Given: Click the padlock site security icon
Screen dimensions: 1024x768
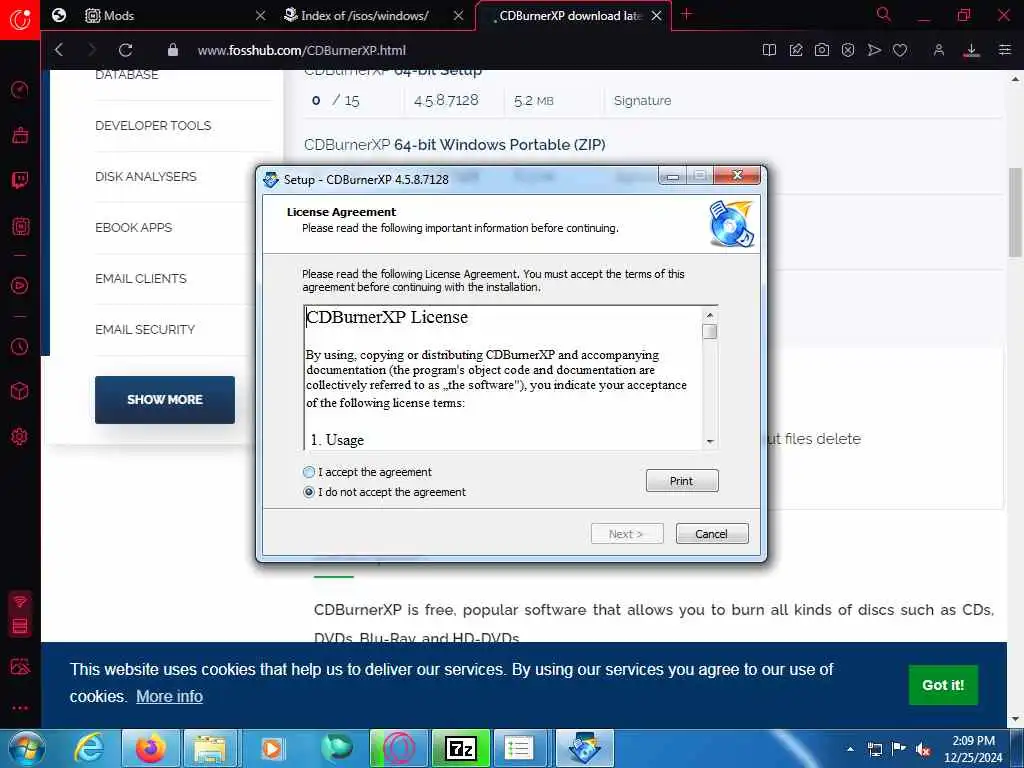Looking at the screenshot, I should 172,50.
